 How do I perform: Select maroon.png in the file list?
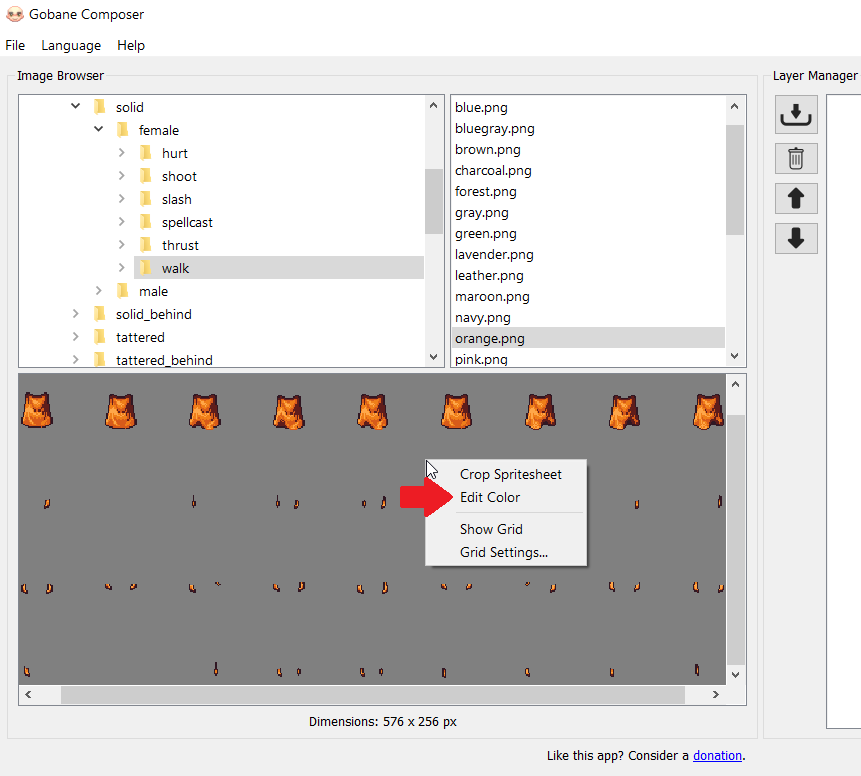click(492, 296)
